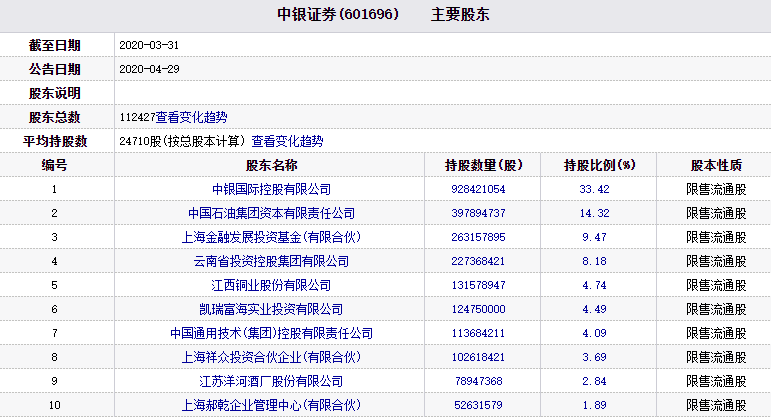This screenshot has height=418, width=771.
Task: Open shareholder 上海祥众投资合伙企业(有限合伙)
Action: [x=271, y=357]
